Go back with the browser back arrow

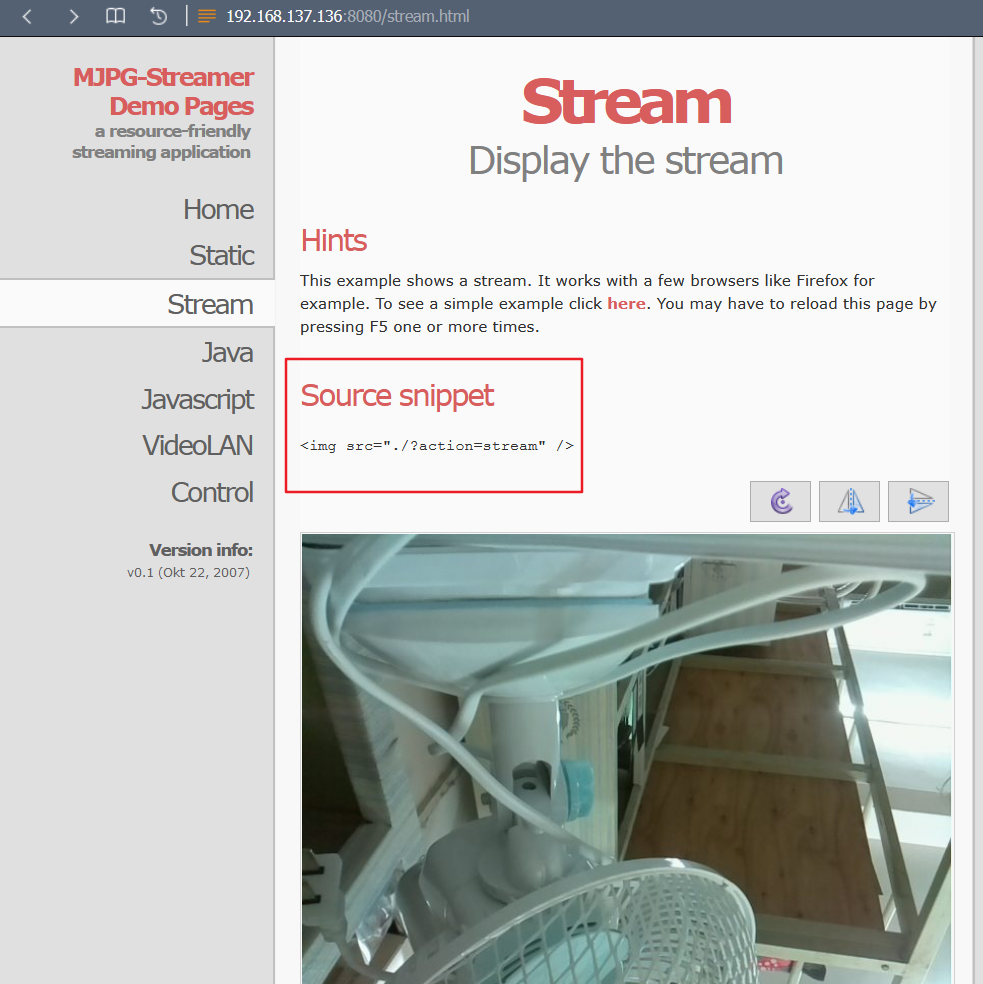(27, 16)
